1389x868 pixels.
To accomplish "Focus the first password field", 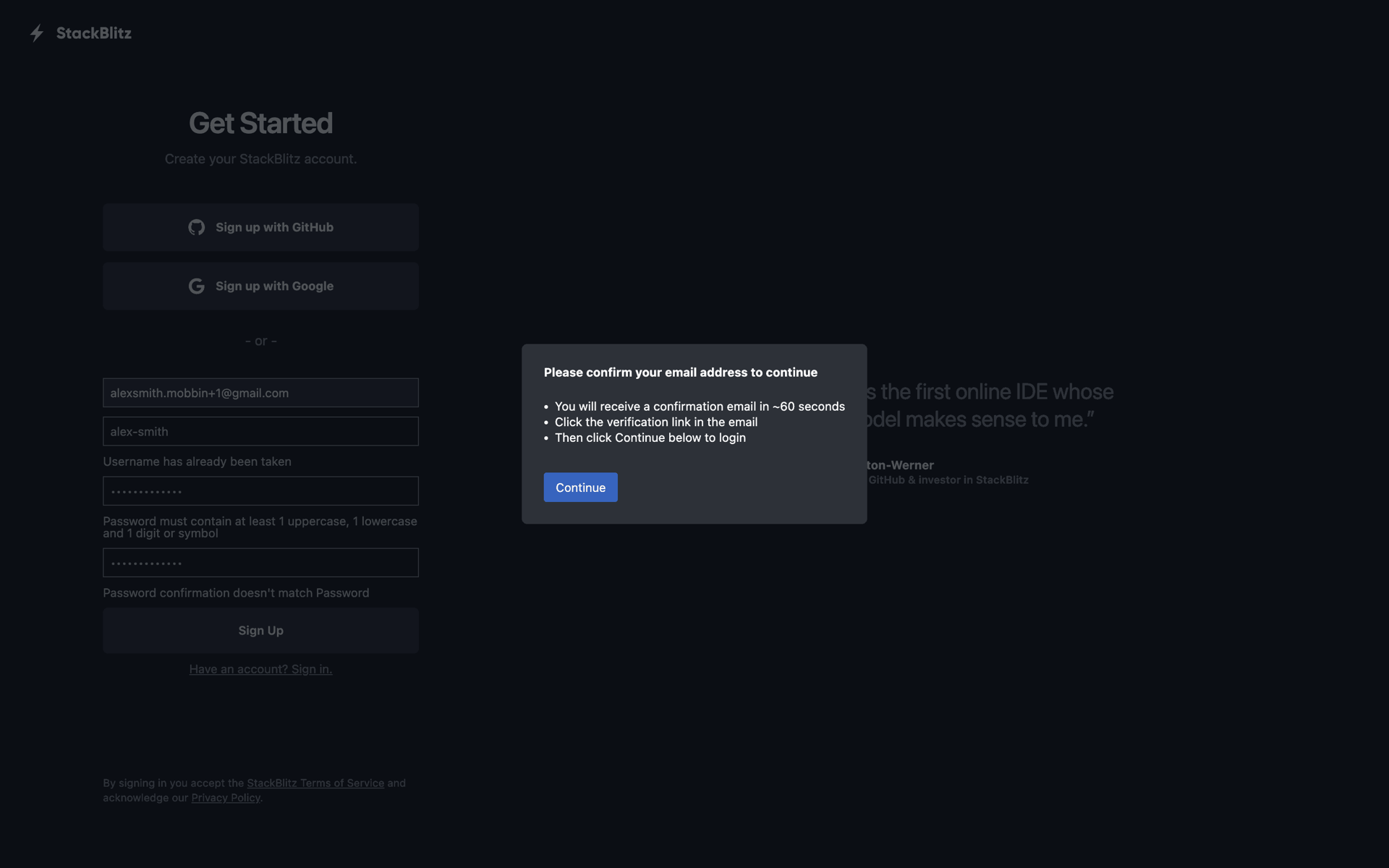I will coord(260,491).
